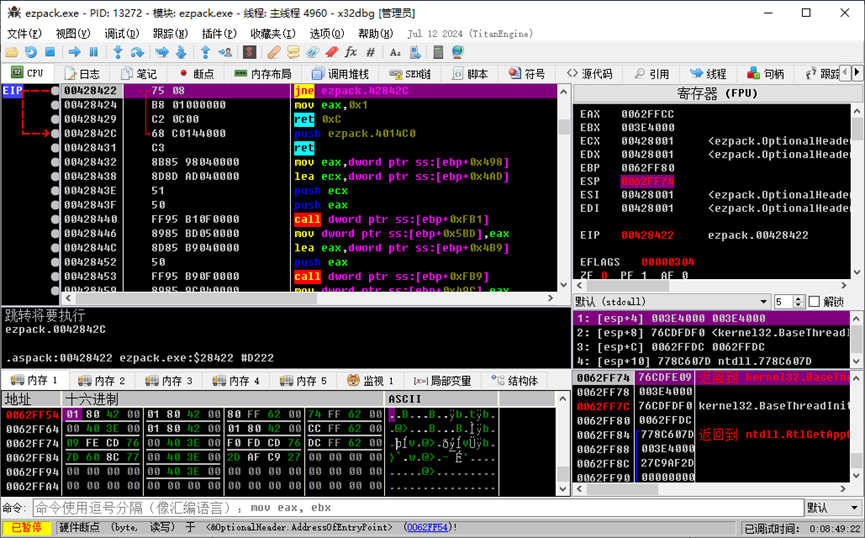
Task: Switch to the SEH链 tab
Action: pyautogui.click(x=410, y=73)
